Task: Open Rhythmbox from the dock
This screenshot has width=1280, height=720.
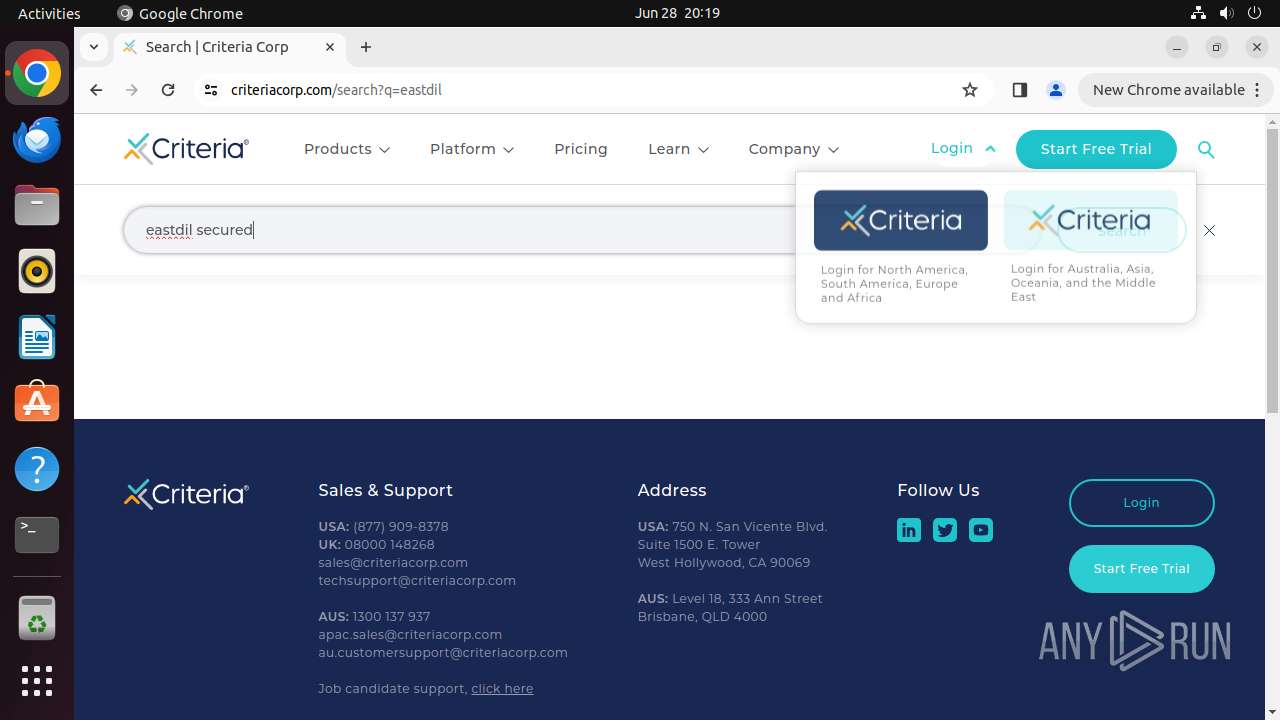Action: click(37, 272)
